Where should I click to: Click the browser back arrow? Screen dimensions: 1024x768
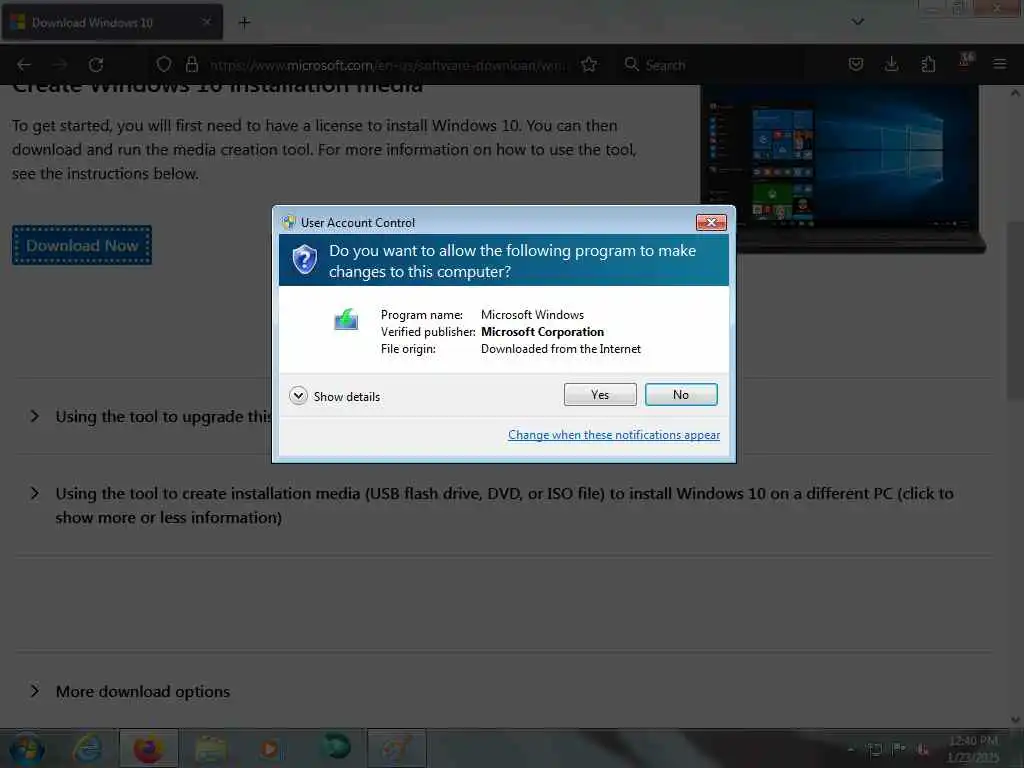(x=24, y=65)
